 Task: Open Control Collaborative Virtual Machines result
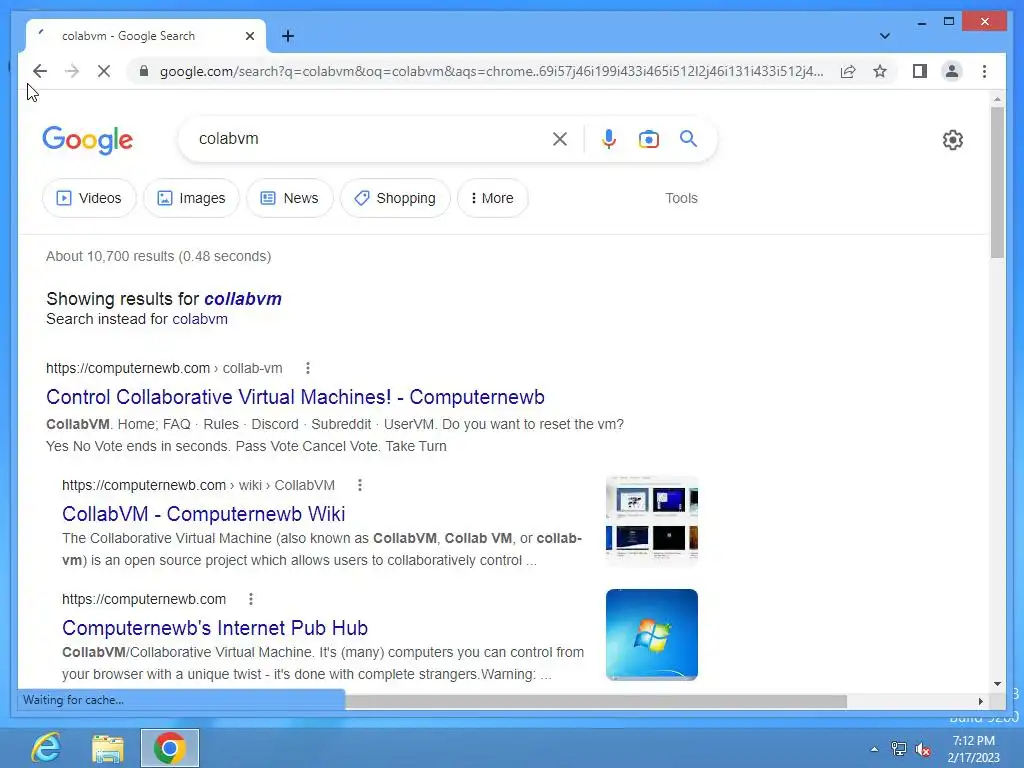click(x=295, y=397)
